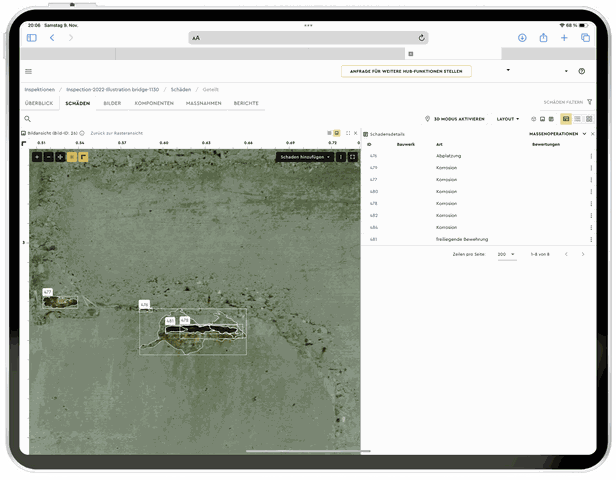Viewport: 616px width, 480px height.
Task: Open Safari downloads icon
Action: point(522,38)
